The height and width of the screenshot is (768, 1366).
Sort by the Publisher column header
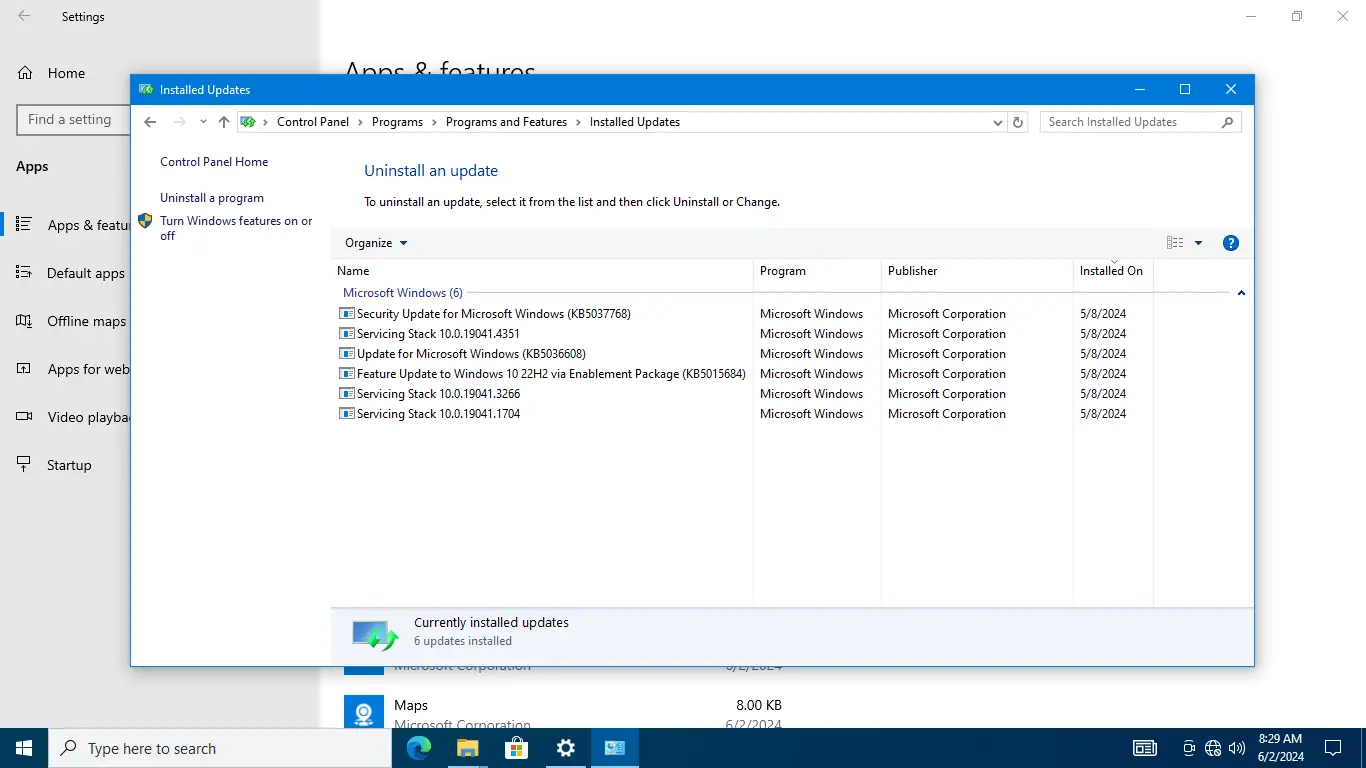click(x=977, y=271)
